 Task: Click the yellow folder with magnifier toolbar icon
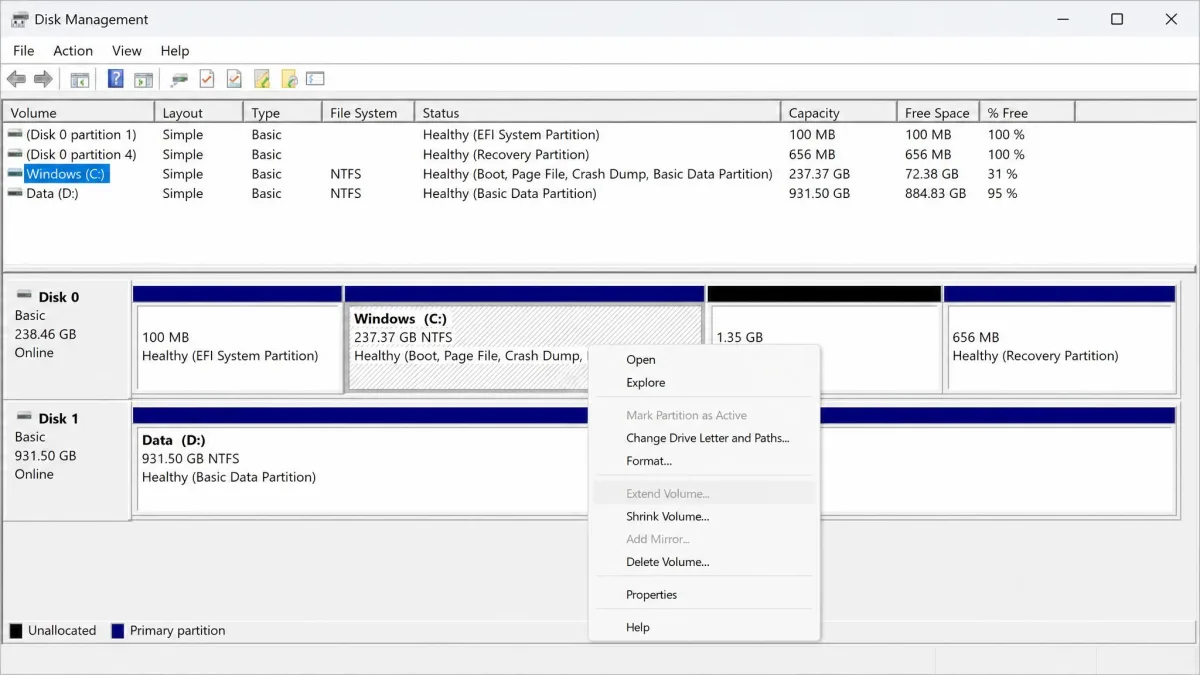click(x=290, y=78)
